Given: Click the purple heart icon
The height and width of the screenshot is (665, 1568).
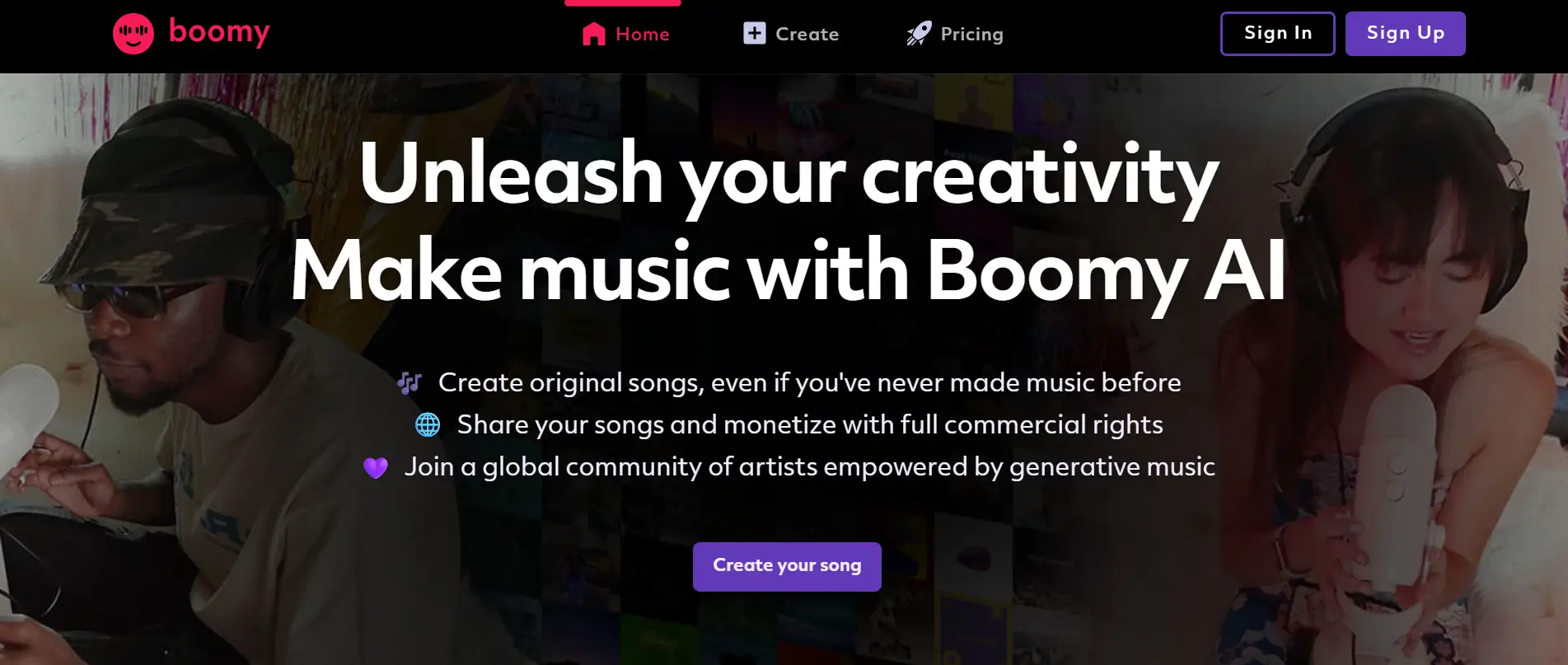Looking at the screenshot, I should (377, 467).
